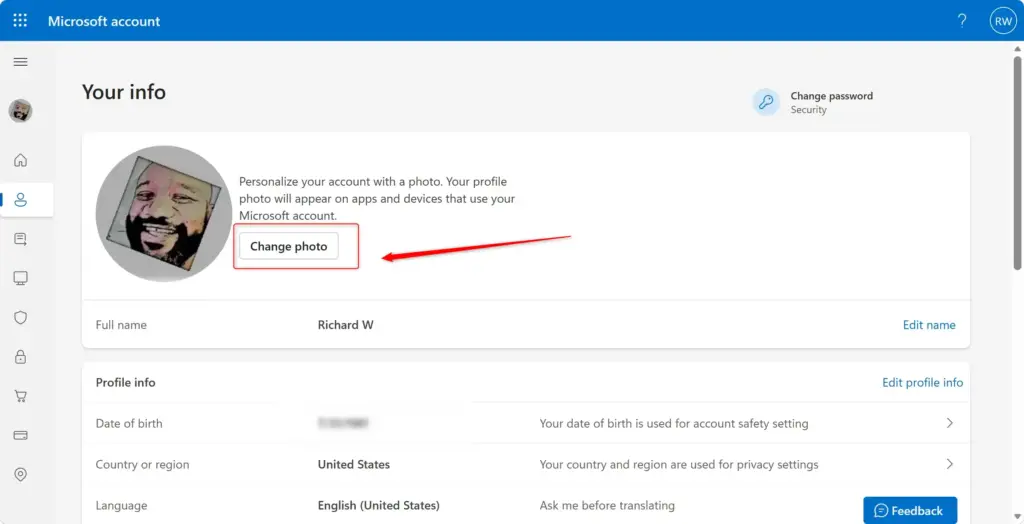The width and height of the screenshot is (1024, 524).
Task: Open the Privacy lock sidebar icon
Action: point(20,357)
